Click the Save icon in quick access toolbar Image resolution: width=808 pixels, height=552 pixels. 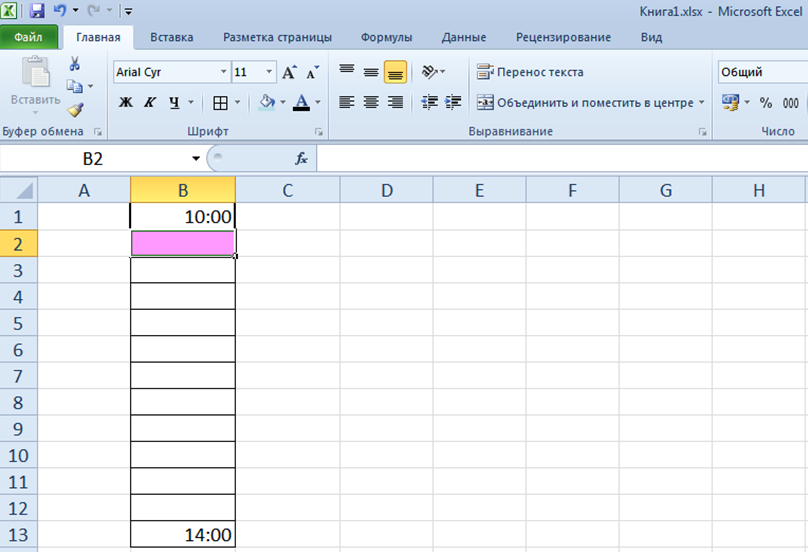click(x=37, y=11)
